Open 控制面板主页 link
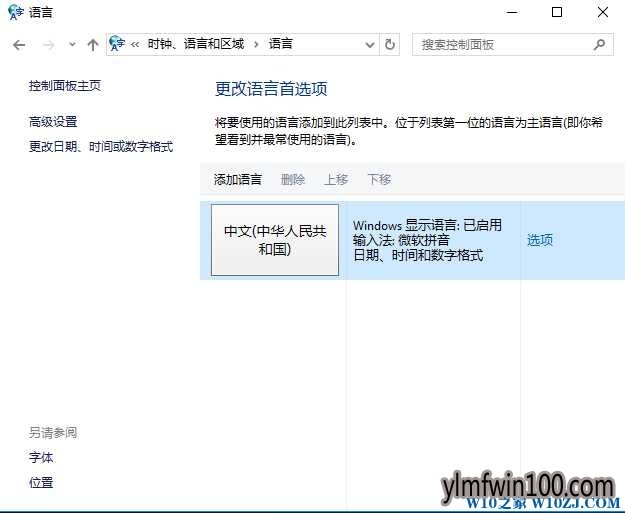The image size is (625, 513). pyautogui.click(x=65, y=86)
